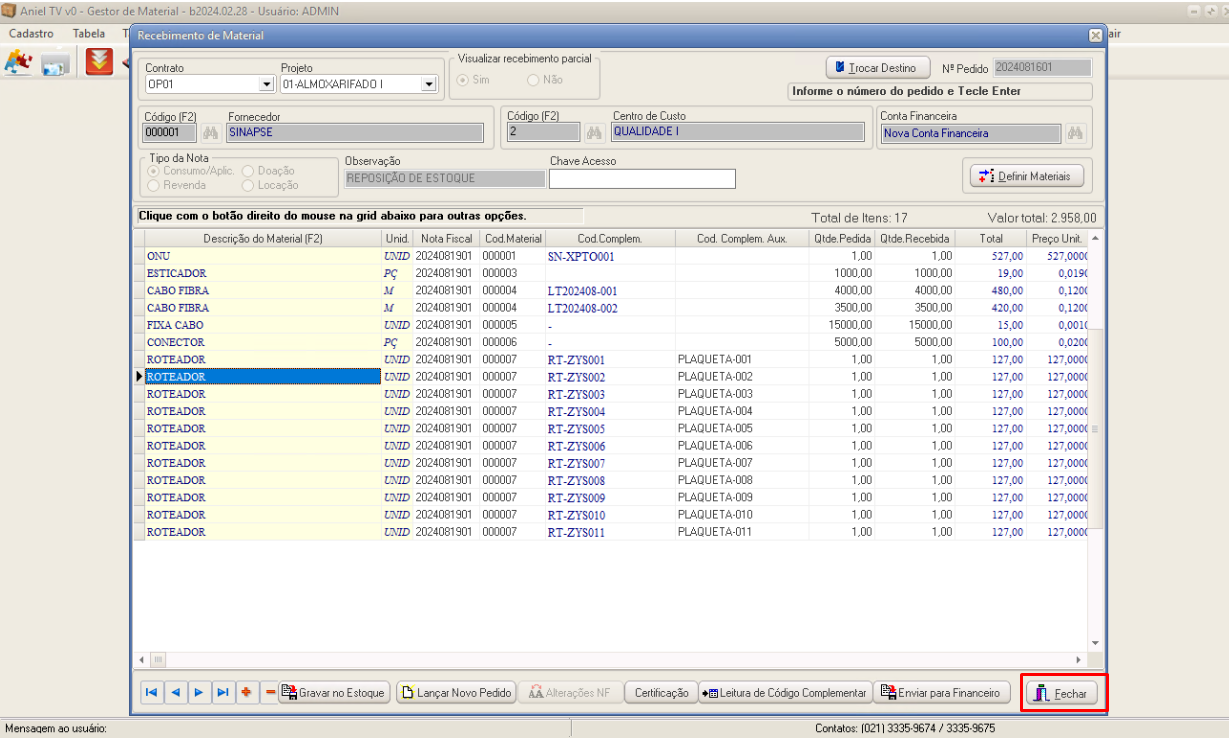Select the Não radio button
Screen dimensions: 1229x738
[x=534, y=80]
